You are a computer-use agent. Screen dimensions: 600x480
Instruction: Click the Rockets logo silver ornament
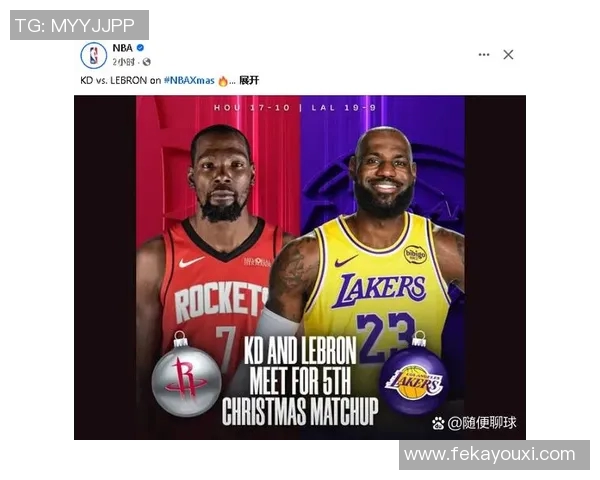[187, 375]
